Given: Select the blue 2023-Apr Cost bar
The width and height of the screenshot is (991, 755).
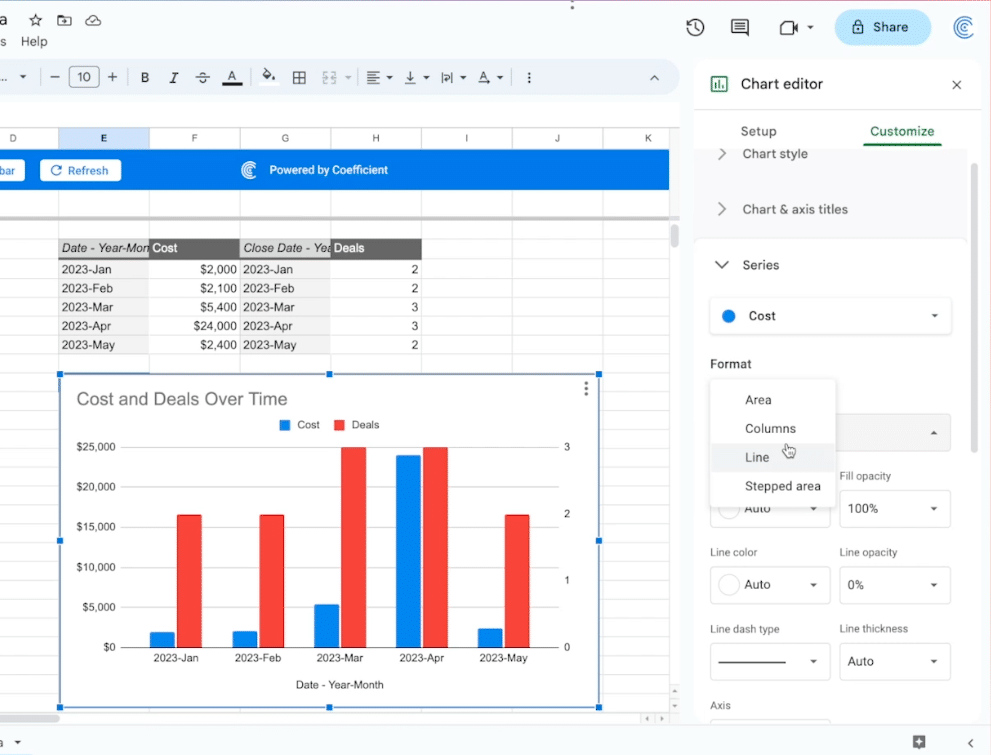Looking at the screenshot, I should point(408,551).
